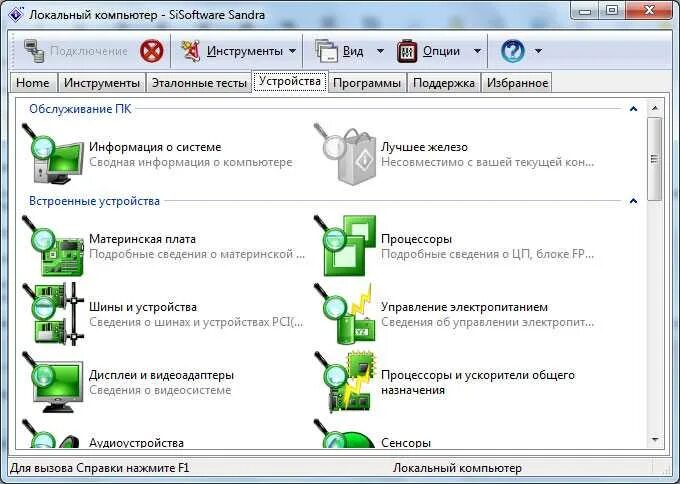Switch to the Избранное tab
Screen dimensions: 680x484
point(517,83)
